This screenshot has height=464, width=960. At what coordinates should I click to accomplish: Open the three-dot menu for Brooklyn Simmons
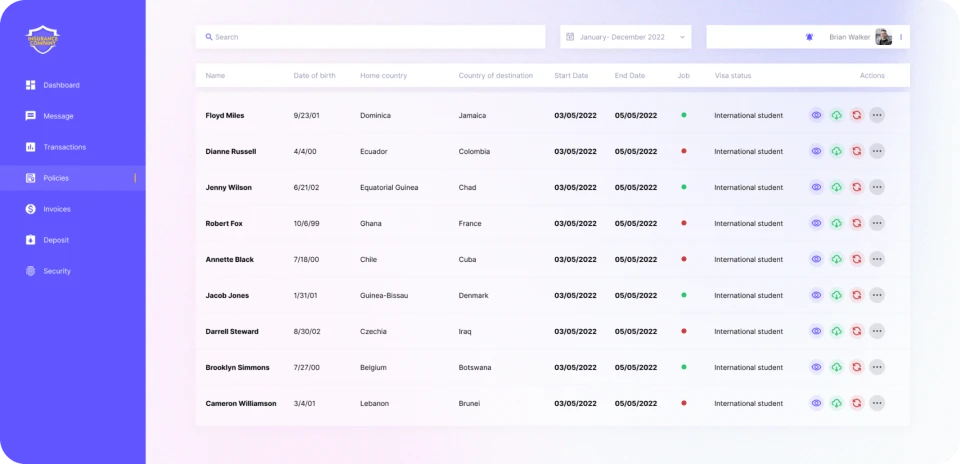(x=877, y=367)
